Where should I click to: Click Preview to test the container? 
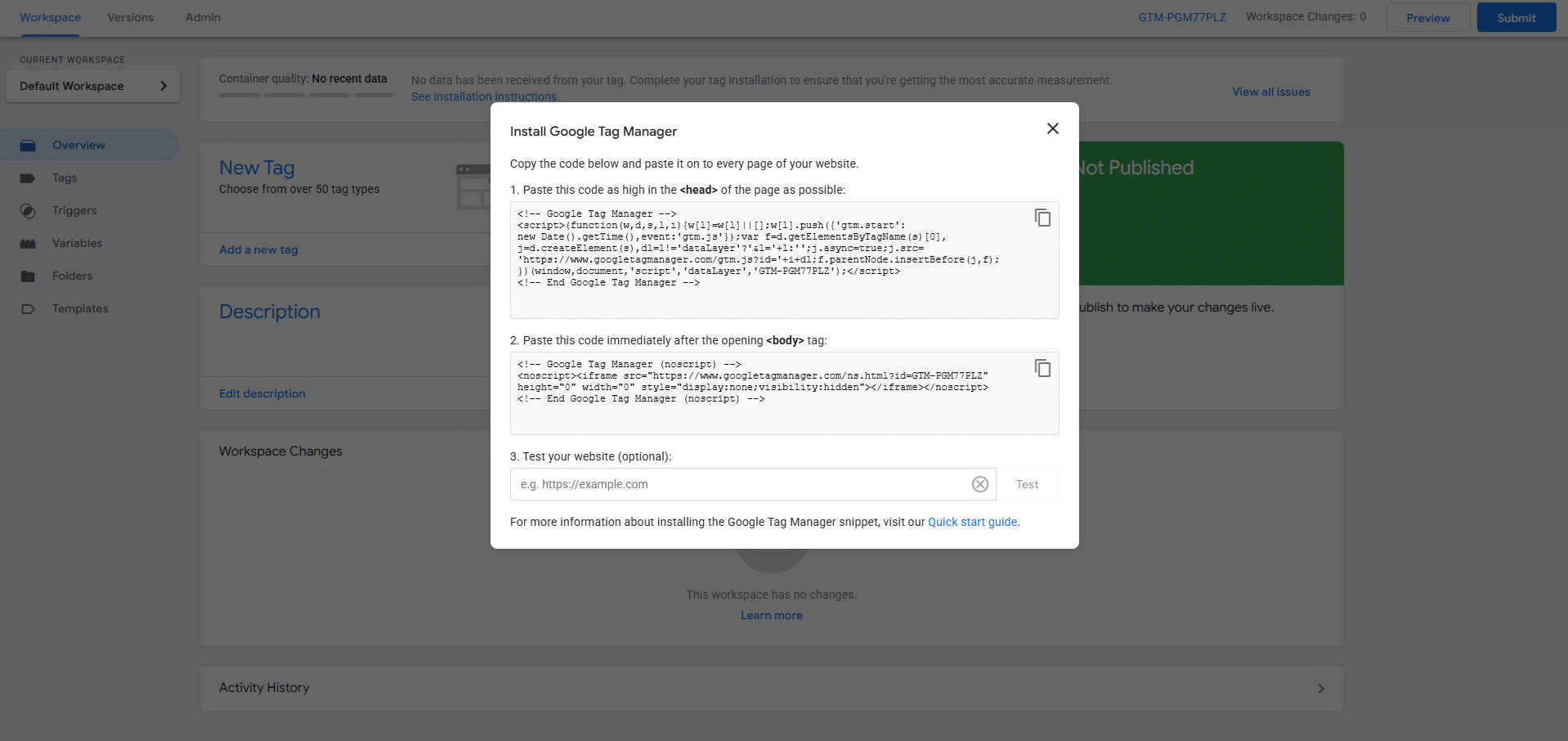(1427, 17)
